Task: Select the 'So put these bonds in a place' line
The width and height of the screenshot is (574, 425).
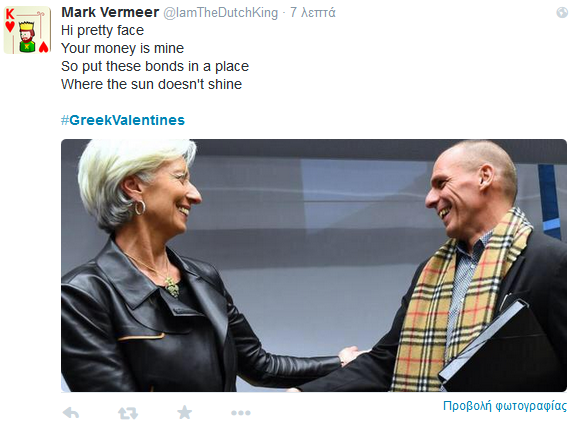Action: (x=155, y=66)
